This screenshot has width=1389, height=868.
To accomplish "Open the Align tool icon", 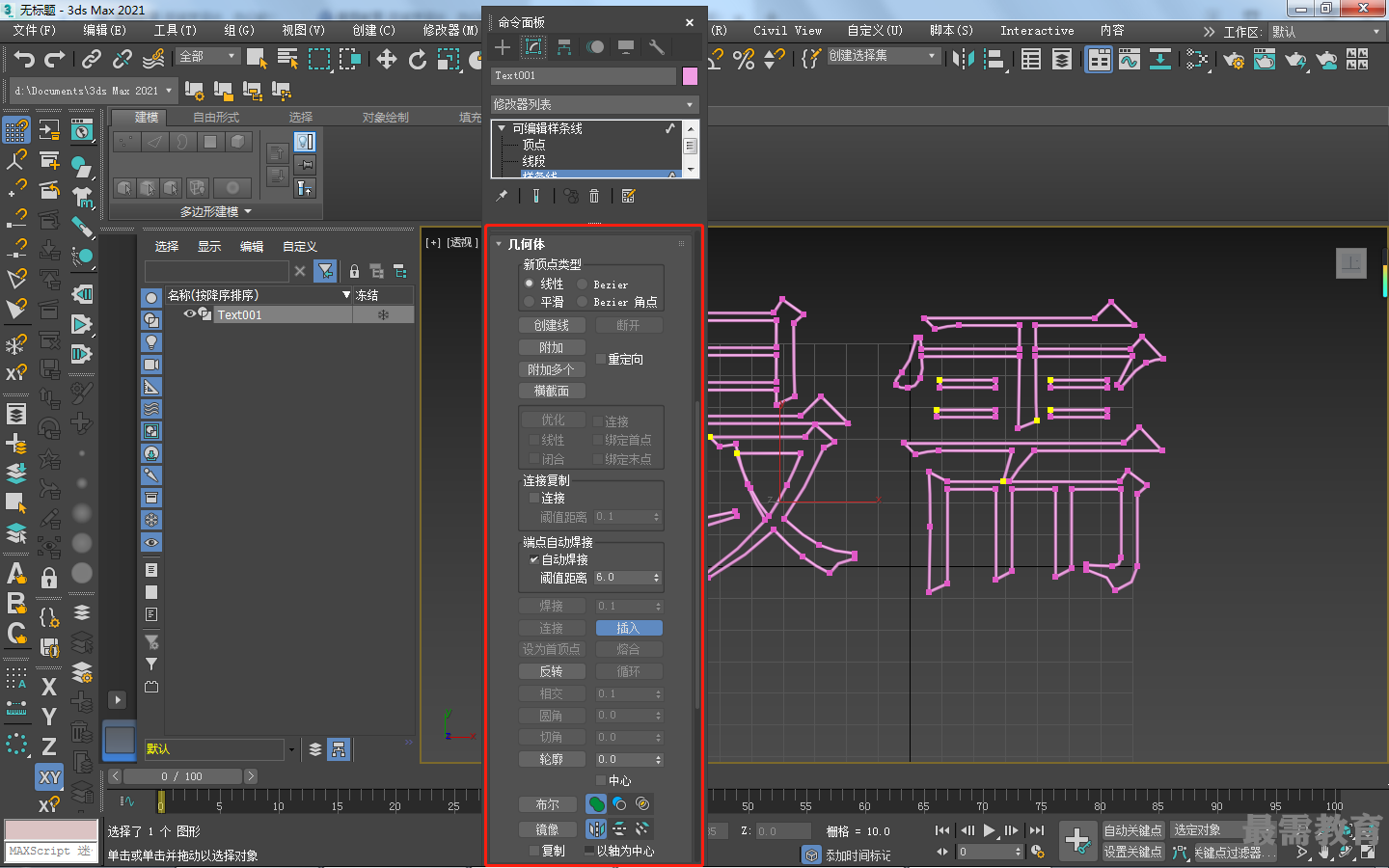I will click(x=994, y=59).
